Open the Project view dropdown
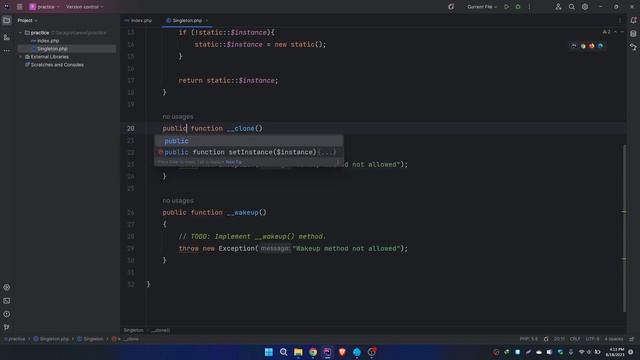Viewport: 640px width, 360px height. [27, 20]
